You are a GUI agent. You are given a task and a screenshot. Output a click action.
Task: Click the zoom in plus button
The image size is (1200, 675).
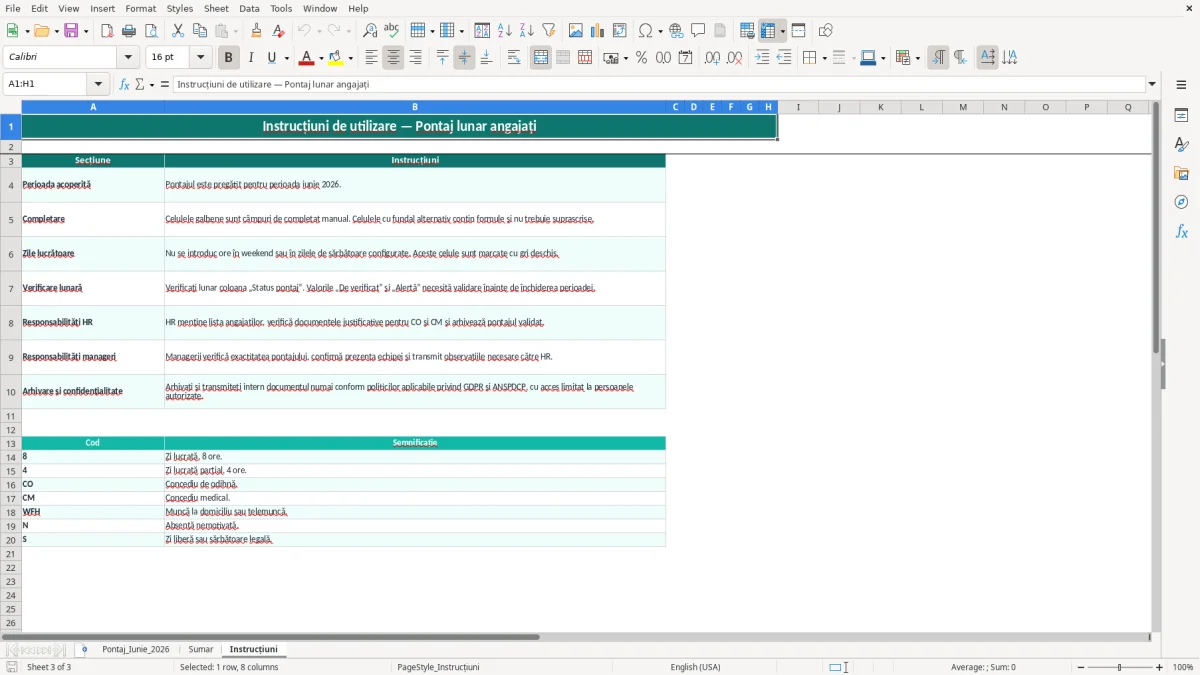point(1160,667)
